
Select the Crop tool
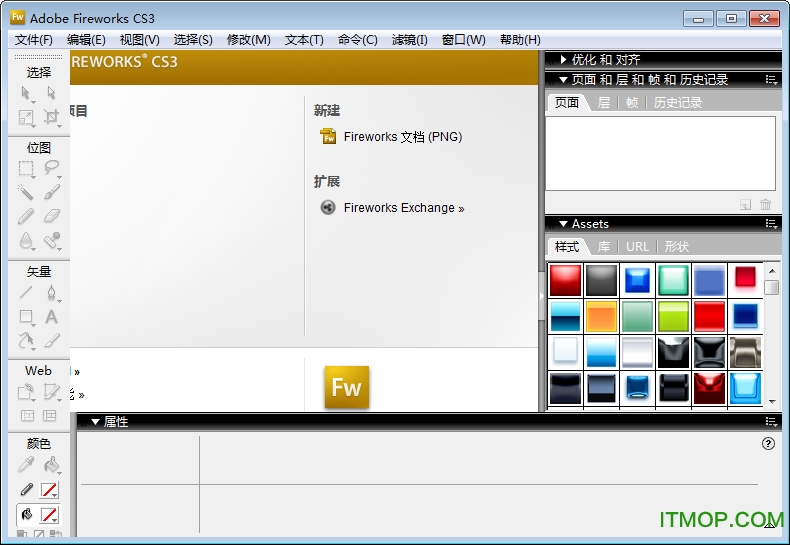51,117
